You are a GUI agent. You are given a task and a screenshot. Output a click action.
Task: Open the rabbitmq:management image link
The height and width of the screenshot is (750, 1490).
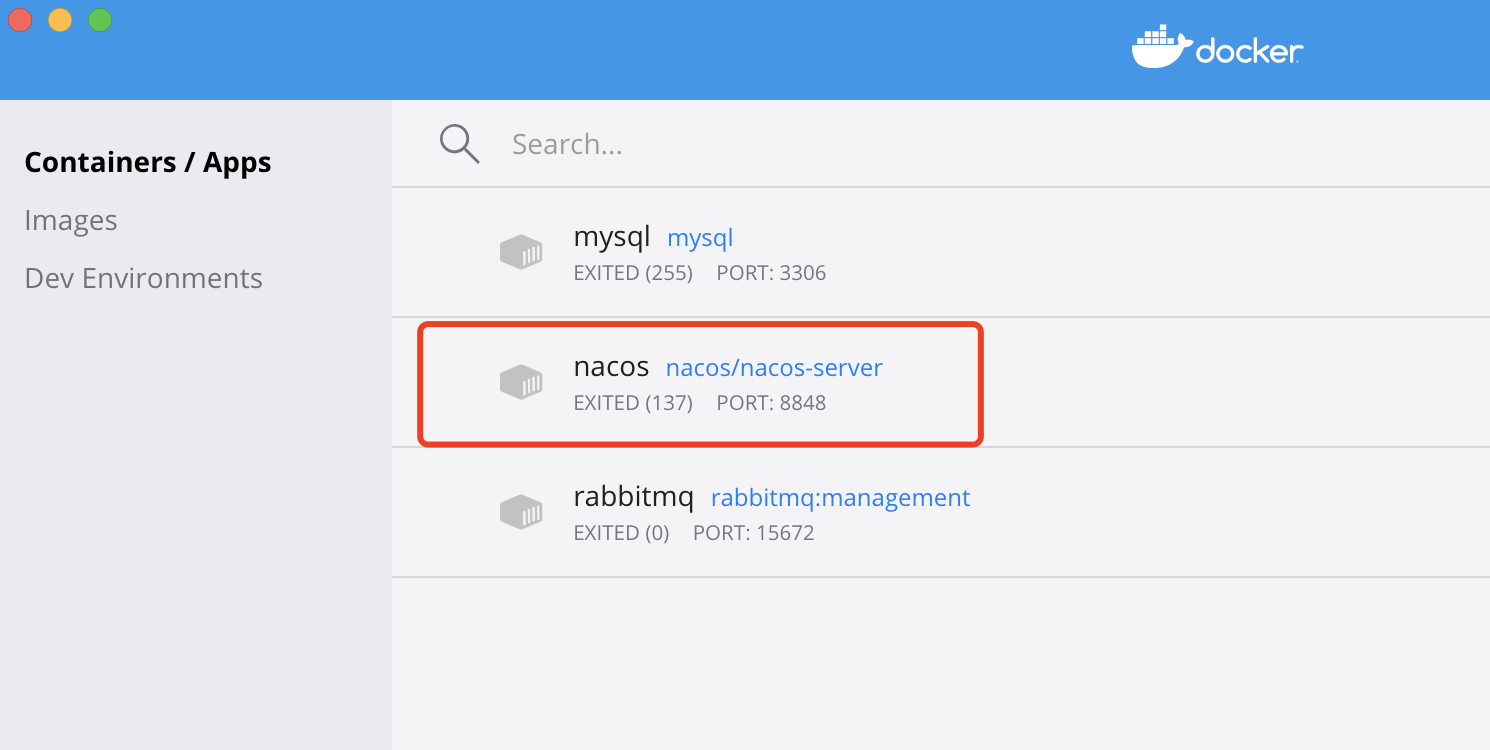point(841,498)
